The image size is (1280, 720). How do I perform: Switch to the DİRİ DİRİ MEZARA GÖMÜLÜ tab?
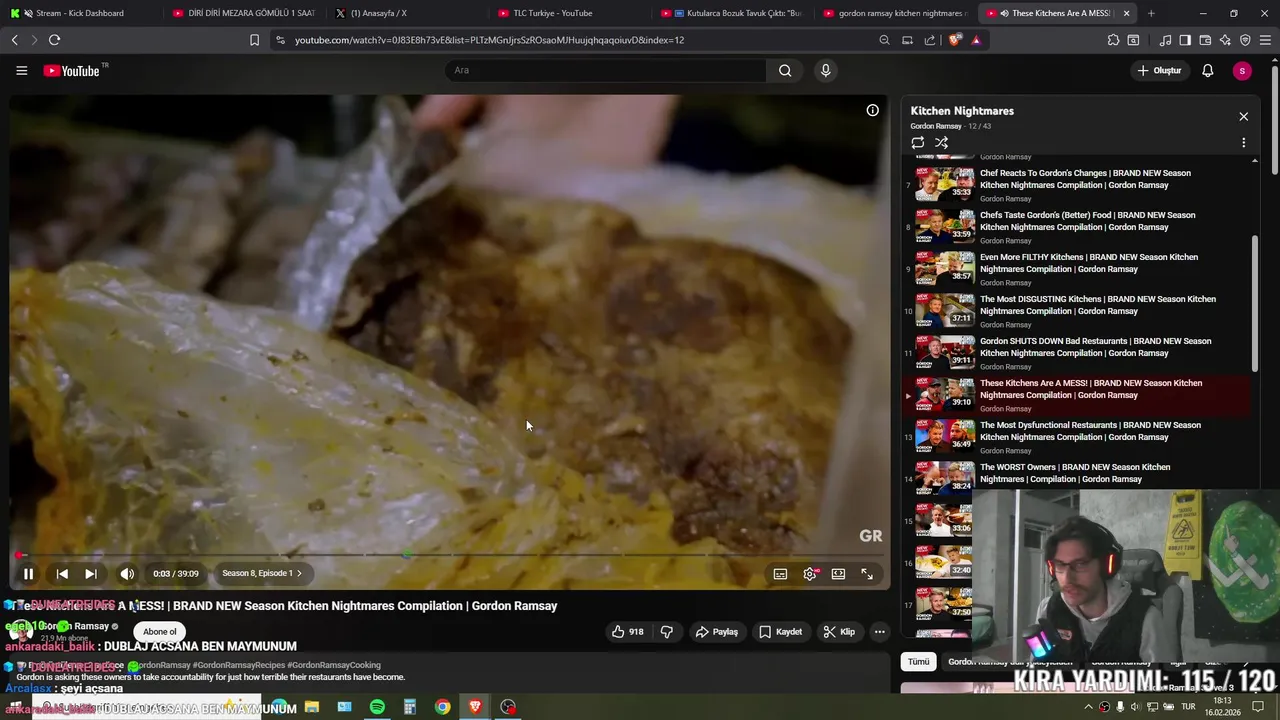click(242, 13)
